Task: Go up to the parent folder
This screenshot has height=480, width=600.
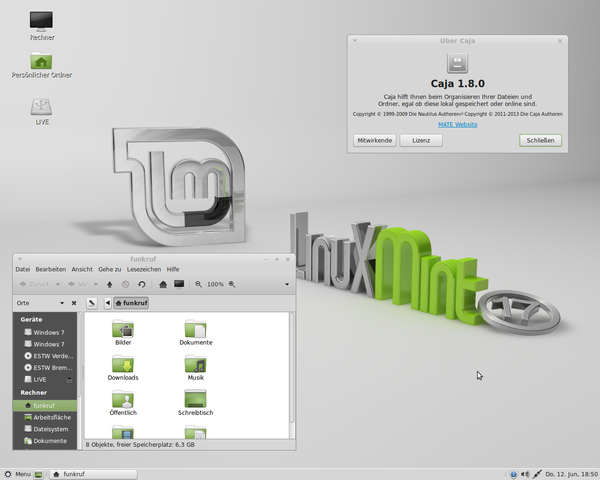Action: coord(110,284)
